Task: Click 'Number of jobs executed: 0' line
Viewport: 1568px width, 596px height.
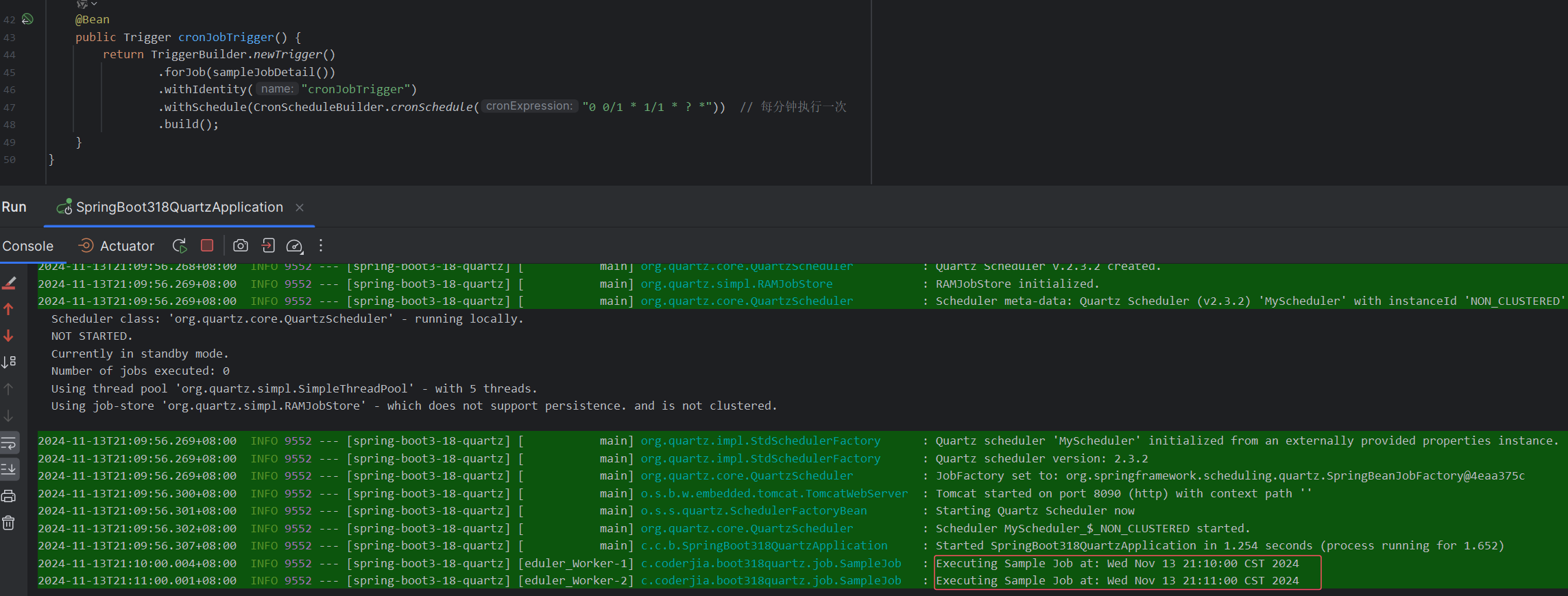Action: [x=140, y=371]
